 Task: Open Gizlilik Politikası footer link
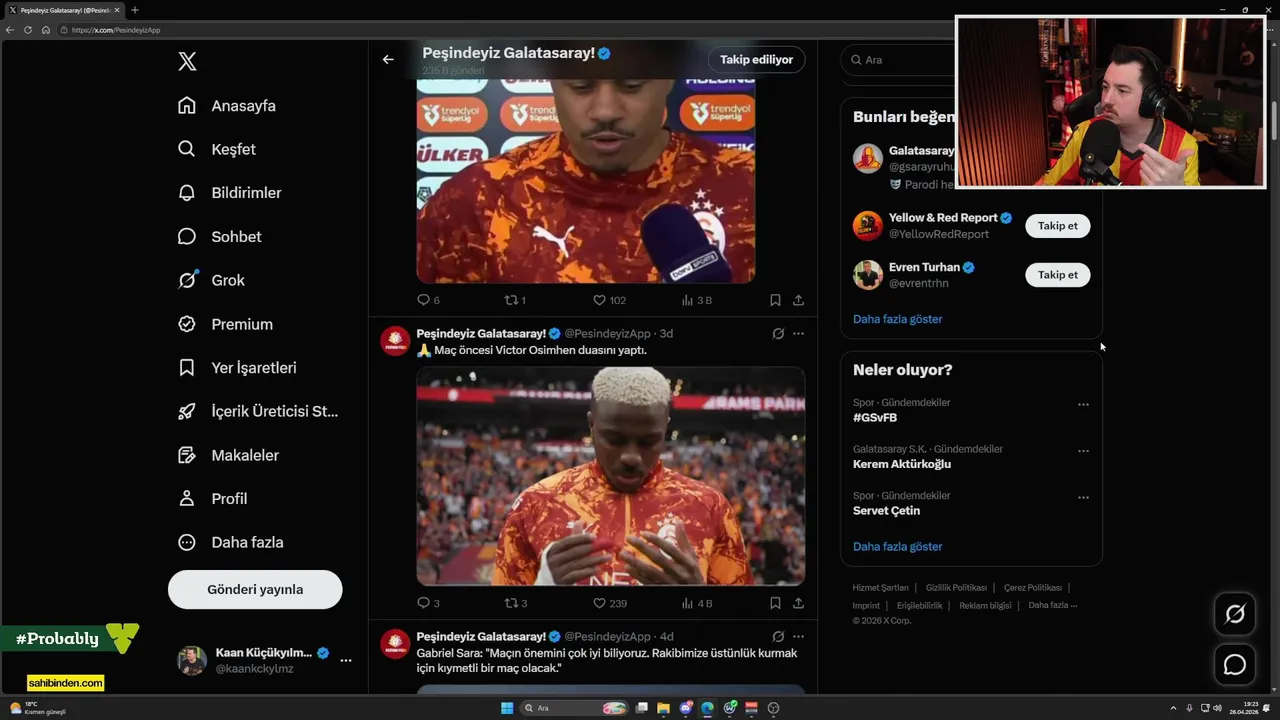coord(956,588)
